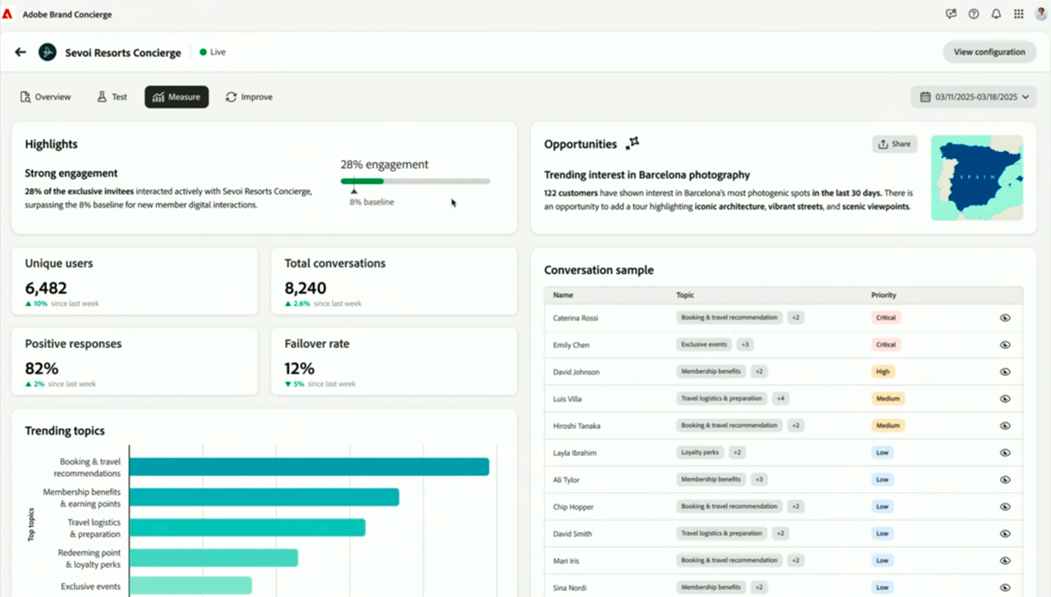Open the 03/11/2025-03/18/2025 date range dropdown

coord(974,96)
